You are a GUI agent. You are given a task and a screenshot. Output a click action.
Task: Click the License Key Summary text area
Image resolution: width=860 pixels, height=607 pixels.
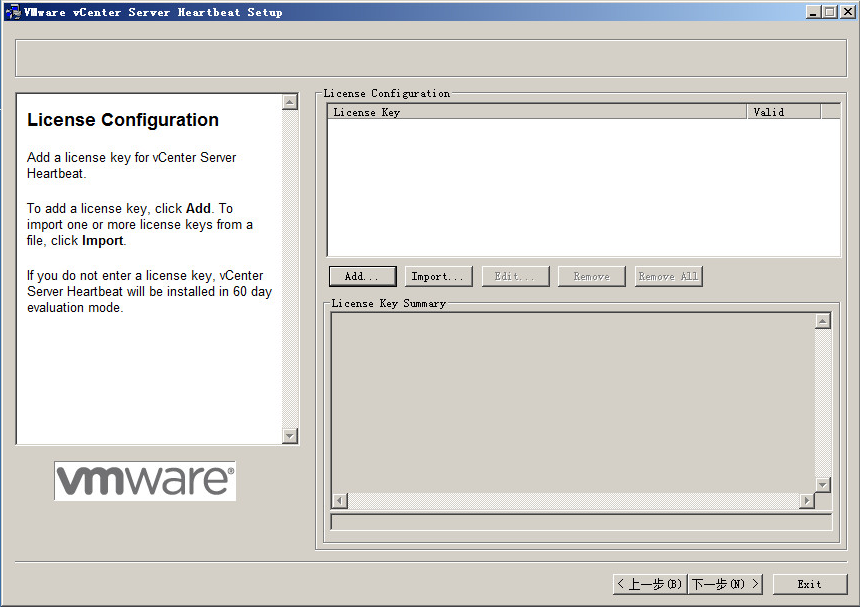coord(573,402)
